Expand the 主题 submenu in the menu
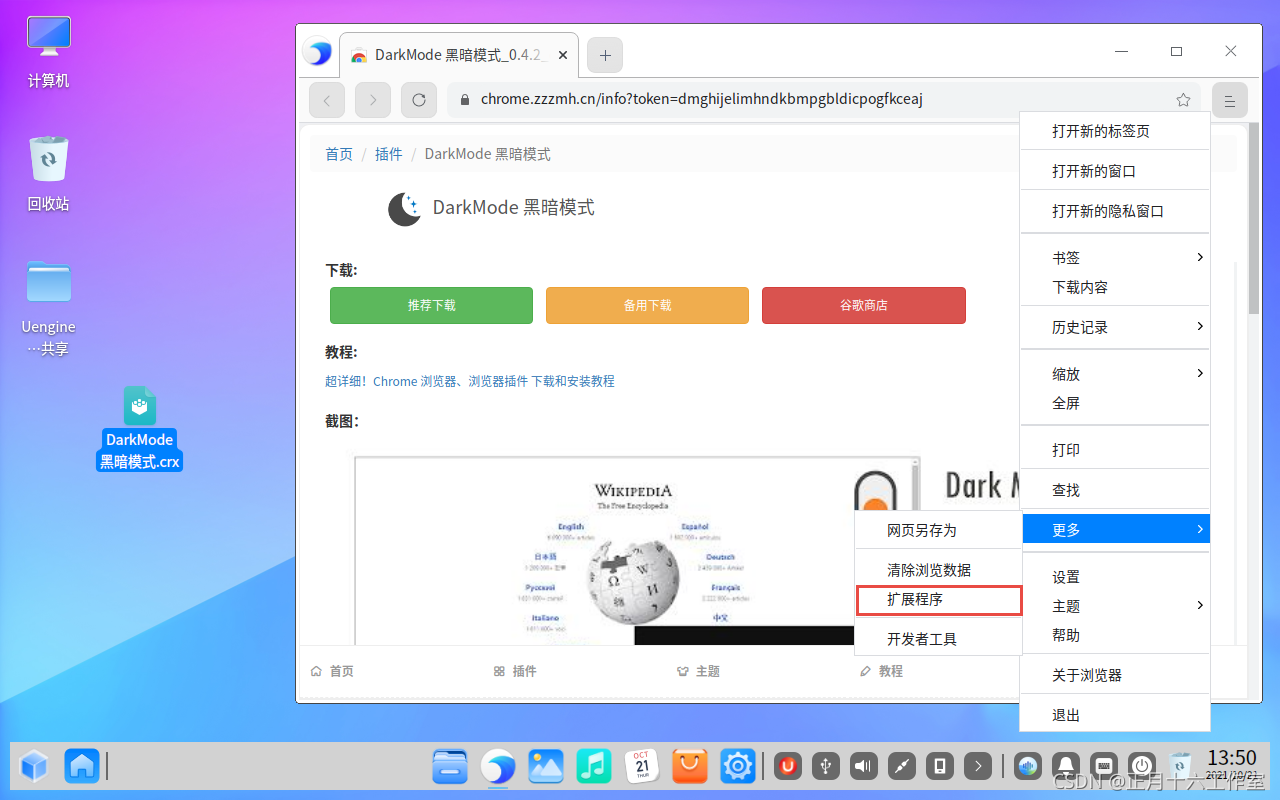Screen dimensions: 1280x800 pyautogui.click(x=1115, y=606)
